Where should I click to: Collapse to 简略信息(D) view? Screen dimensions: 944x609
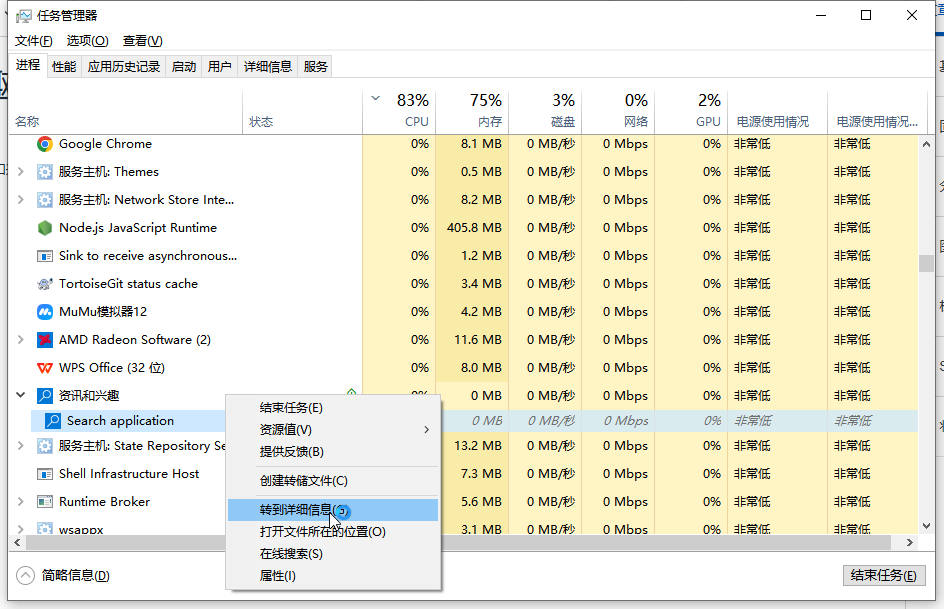pyautogui.click(x=63, y=576)
